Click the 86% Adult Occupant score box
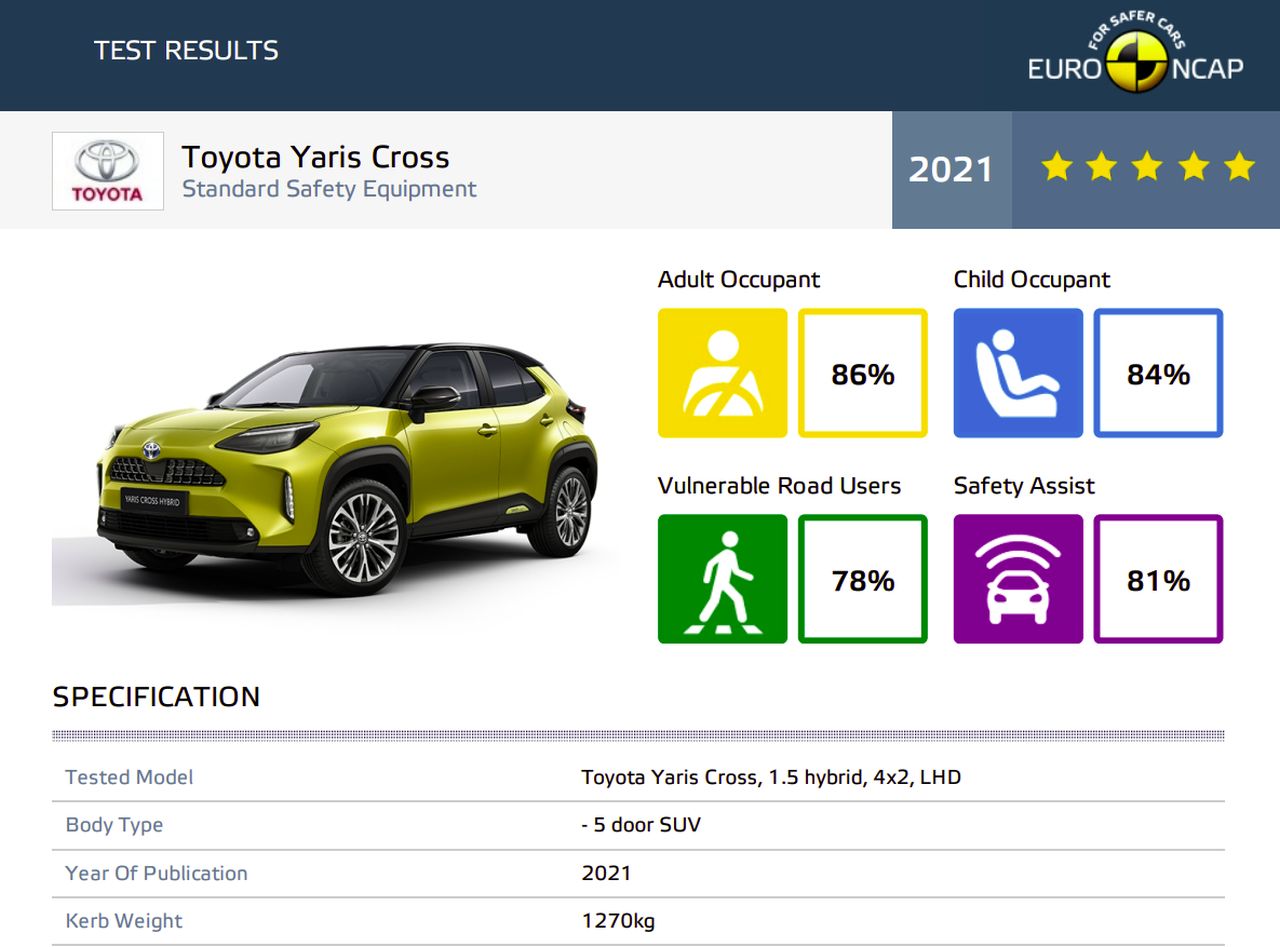1280x947 pixels. coord(863,373)
